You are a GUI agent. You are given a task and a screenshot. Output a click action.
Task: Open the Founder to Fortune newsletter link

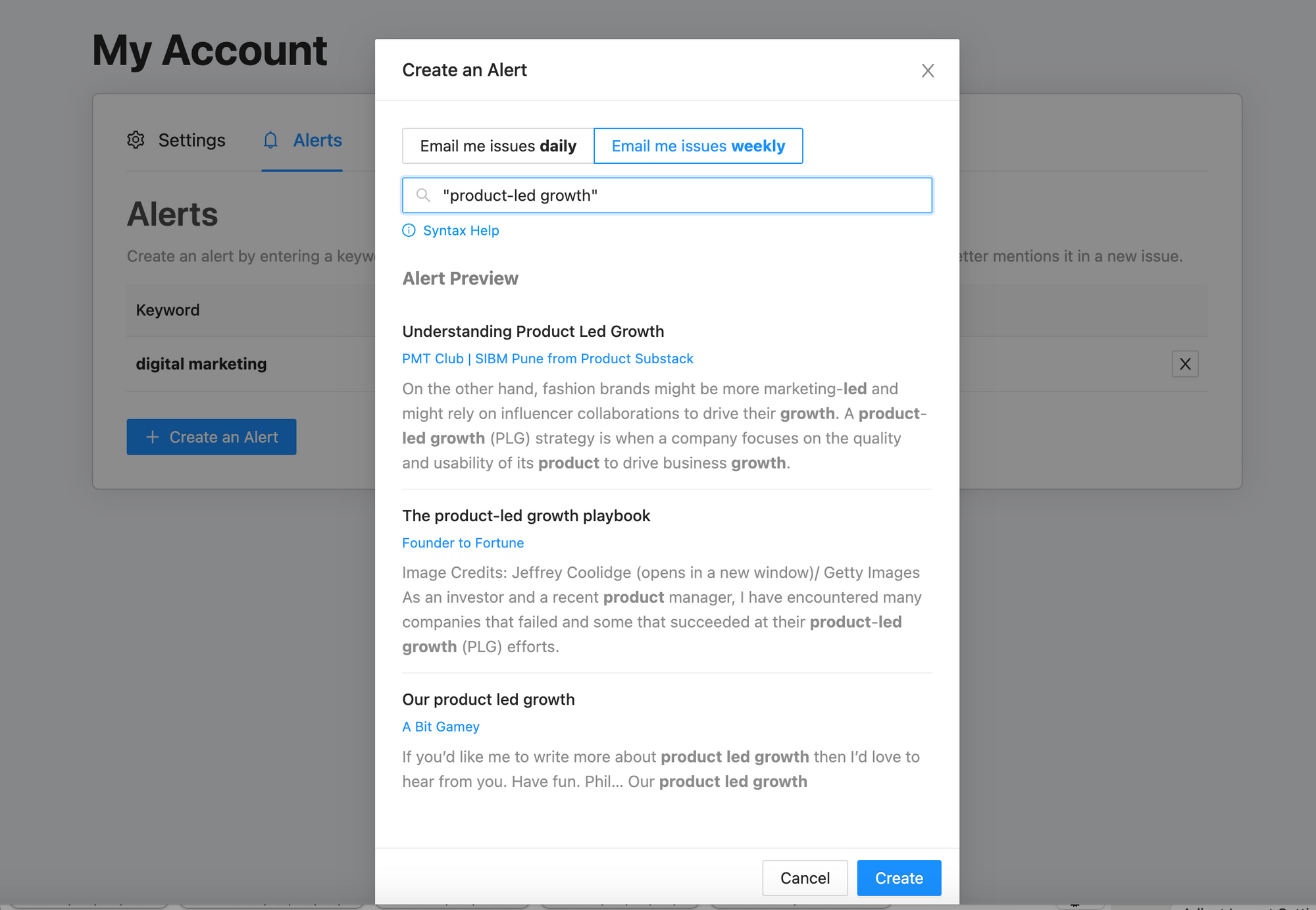point(463,543)
